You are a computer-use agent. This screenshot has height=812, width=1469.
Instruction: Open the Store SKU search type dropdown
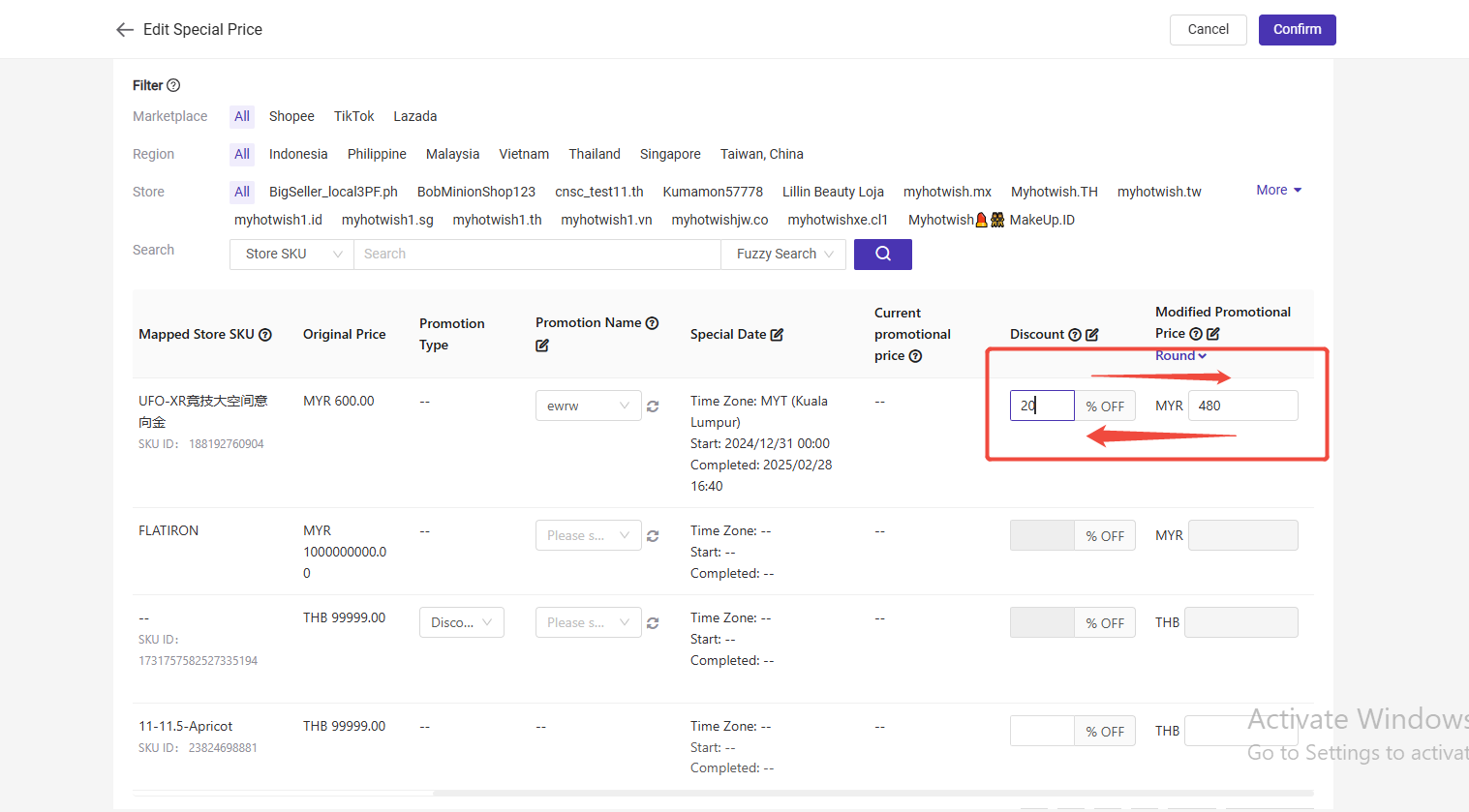point(291,254)
